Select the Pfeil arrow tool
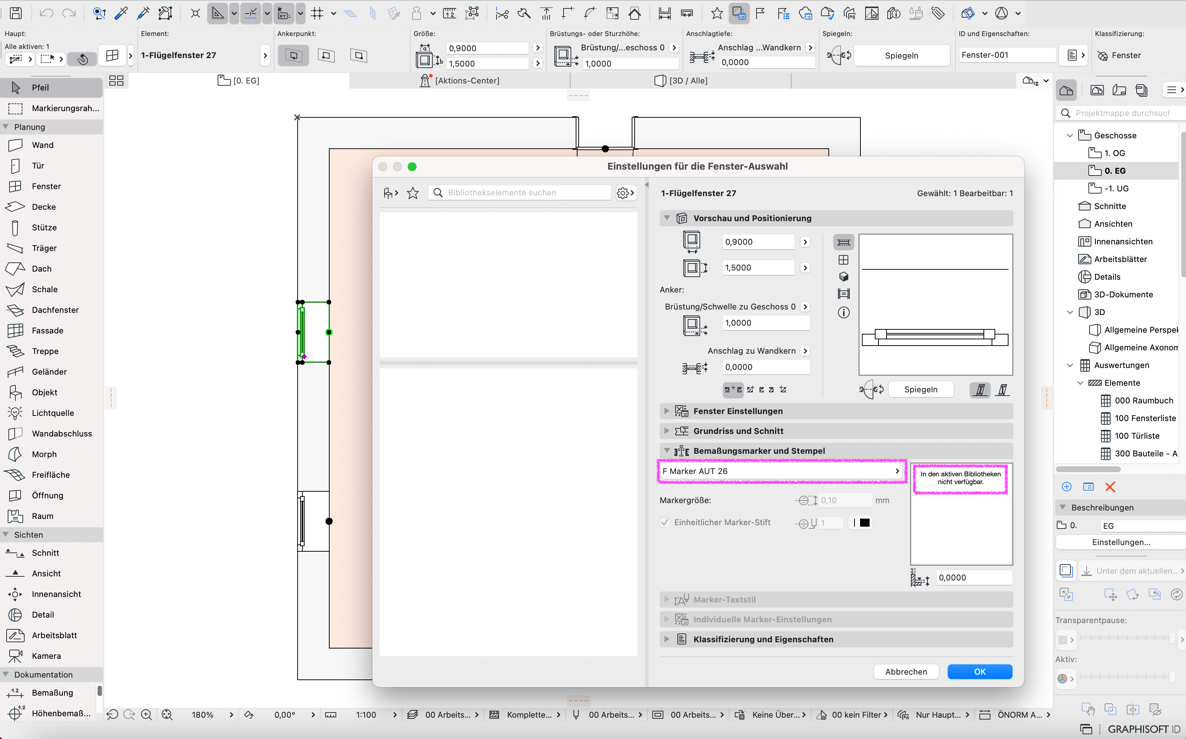 (51, 88)
